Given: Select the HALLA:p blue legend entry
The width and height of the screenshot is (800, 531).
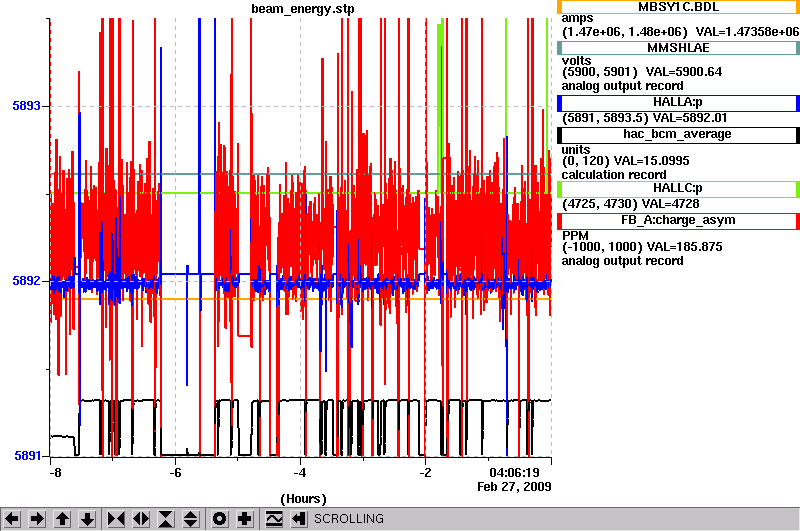Looking at the screenshot, I should pos(678,103).
